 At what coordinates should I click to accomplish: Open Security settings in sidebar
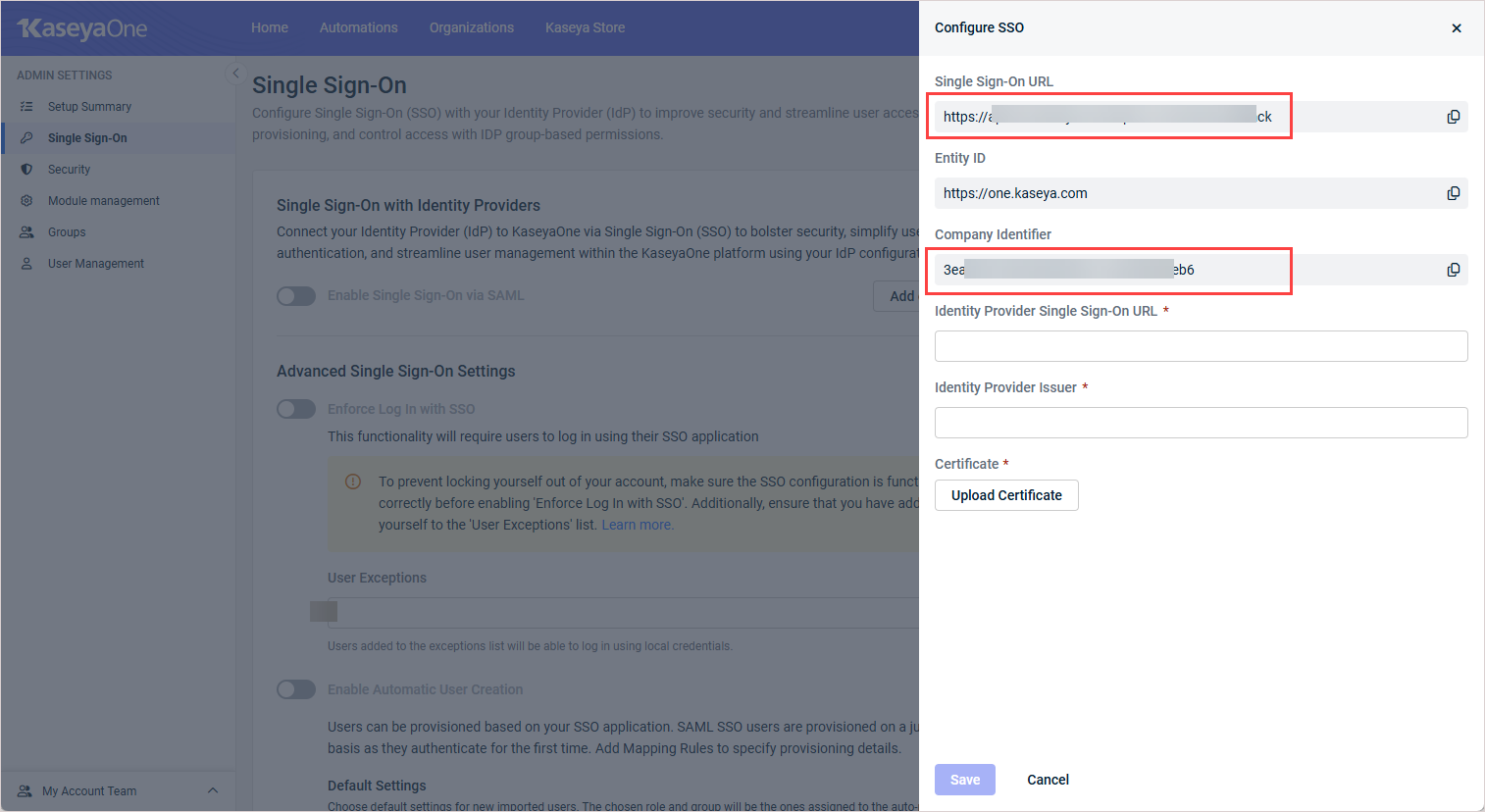[69, 170]
